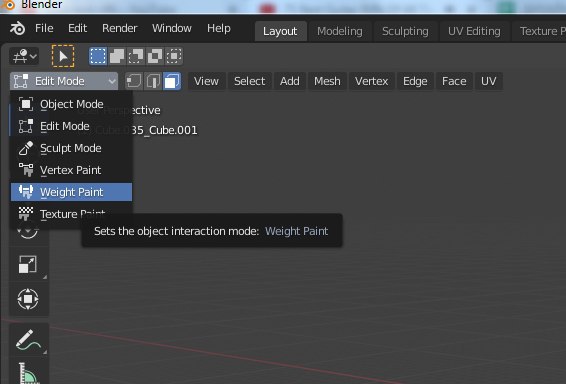The width and height of the screenshot is (566, 384).
Task: Enable vertex select mode
Action: pos(134,81)
